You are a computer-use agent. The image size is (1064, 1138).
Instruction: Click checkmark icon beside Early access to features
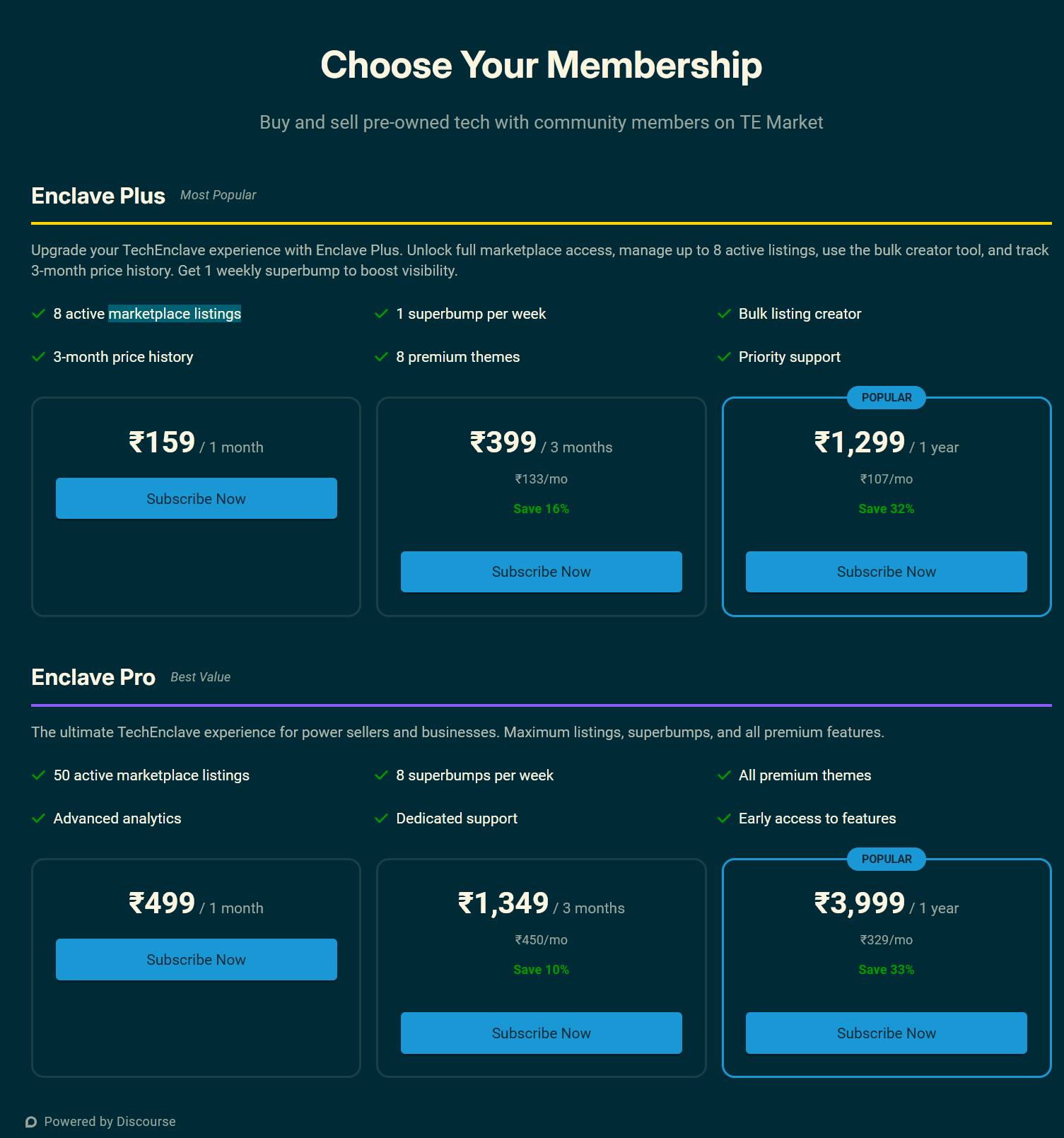click(724, 819)
